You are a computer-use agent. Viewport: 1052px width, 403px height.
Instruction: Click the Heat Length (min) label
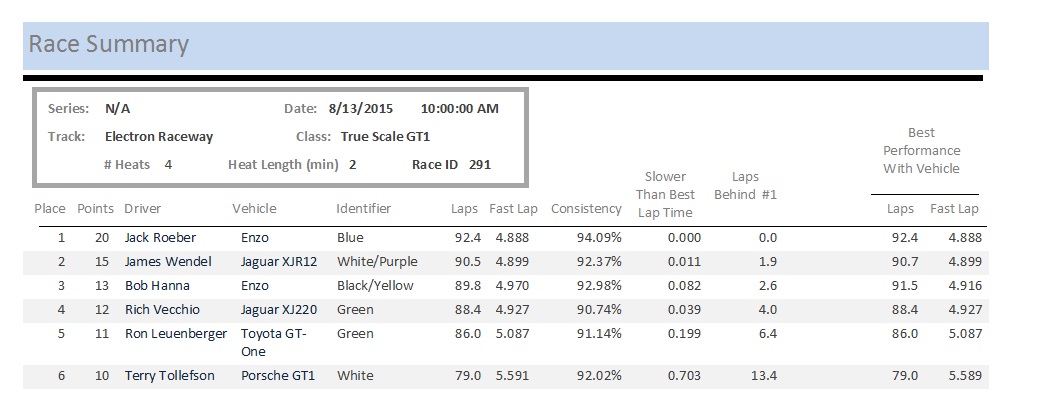tap(283, 165)
